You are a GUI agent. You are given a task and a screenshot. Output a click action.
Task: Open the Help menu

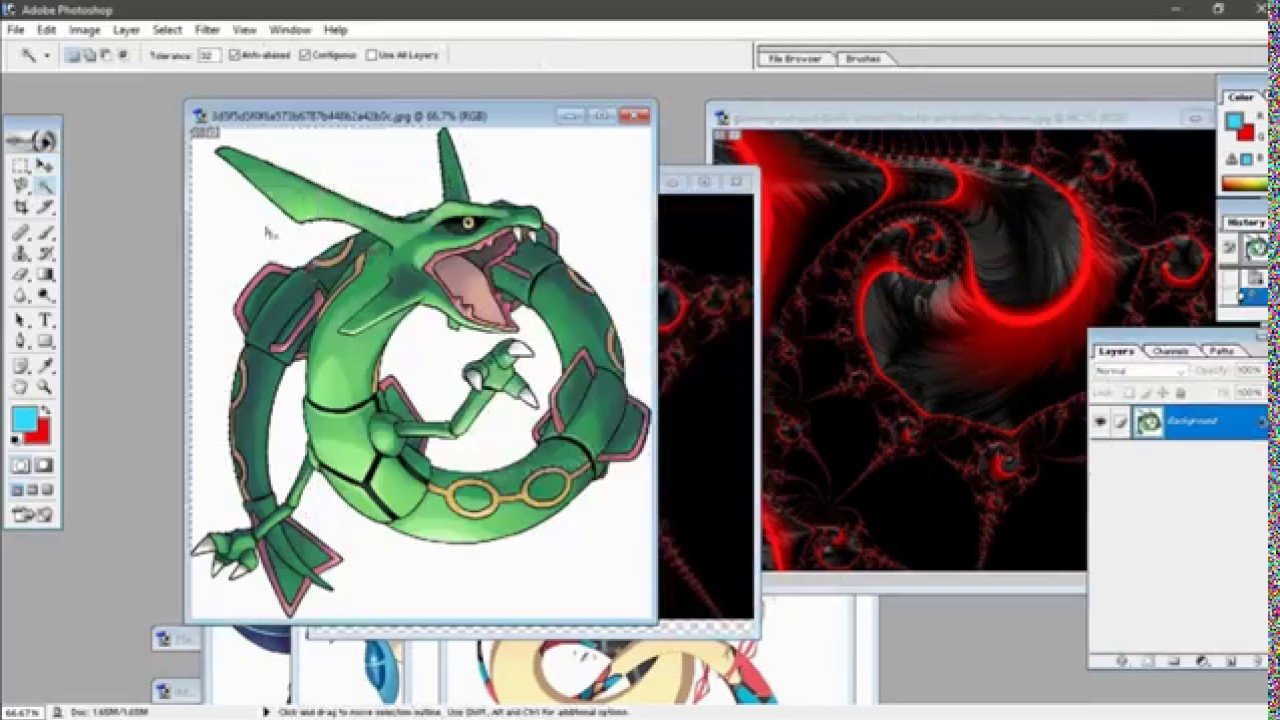click(x=335, y=30)
